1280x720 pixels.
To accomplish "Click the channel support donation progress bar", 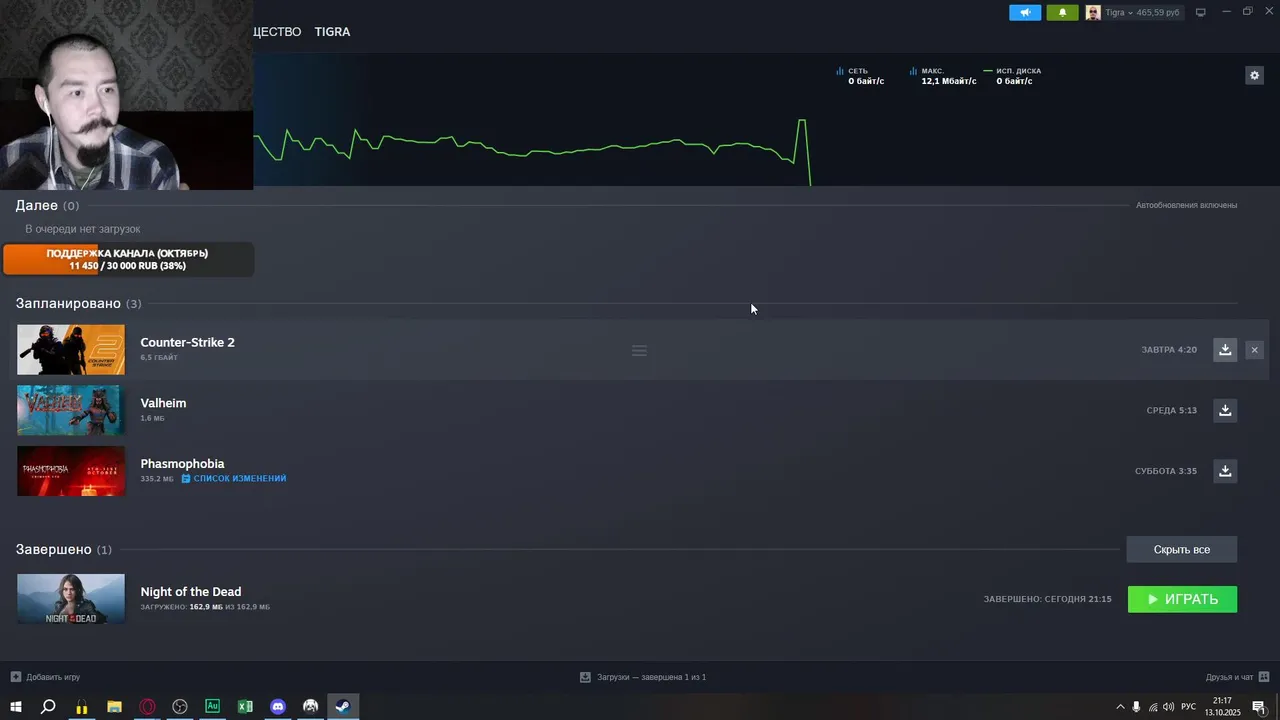I will tap(128, 260).
